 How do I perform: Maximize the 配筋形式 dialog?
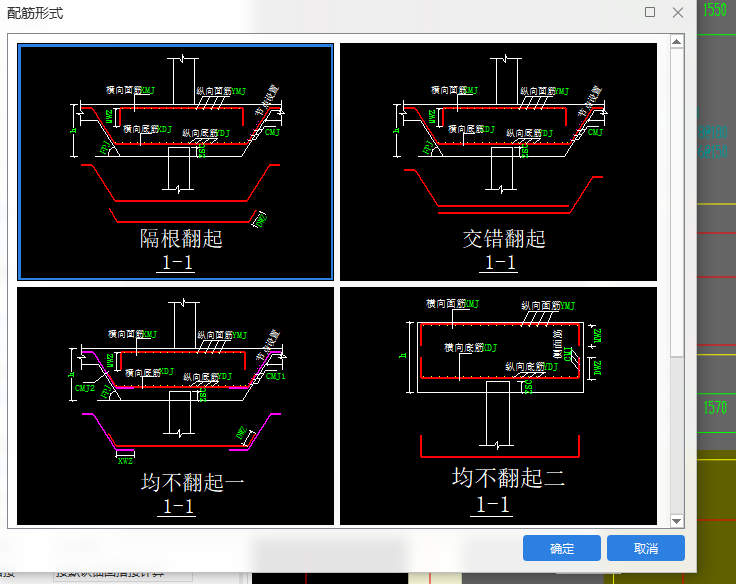650,12
